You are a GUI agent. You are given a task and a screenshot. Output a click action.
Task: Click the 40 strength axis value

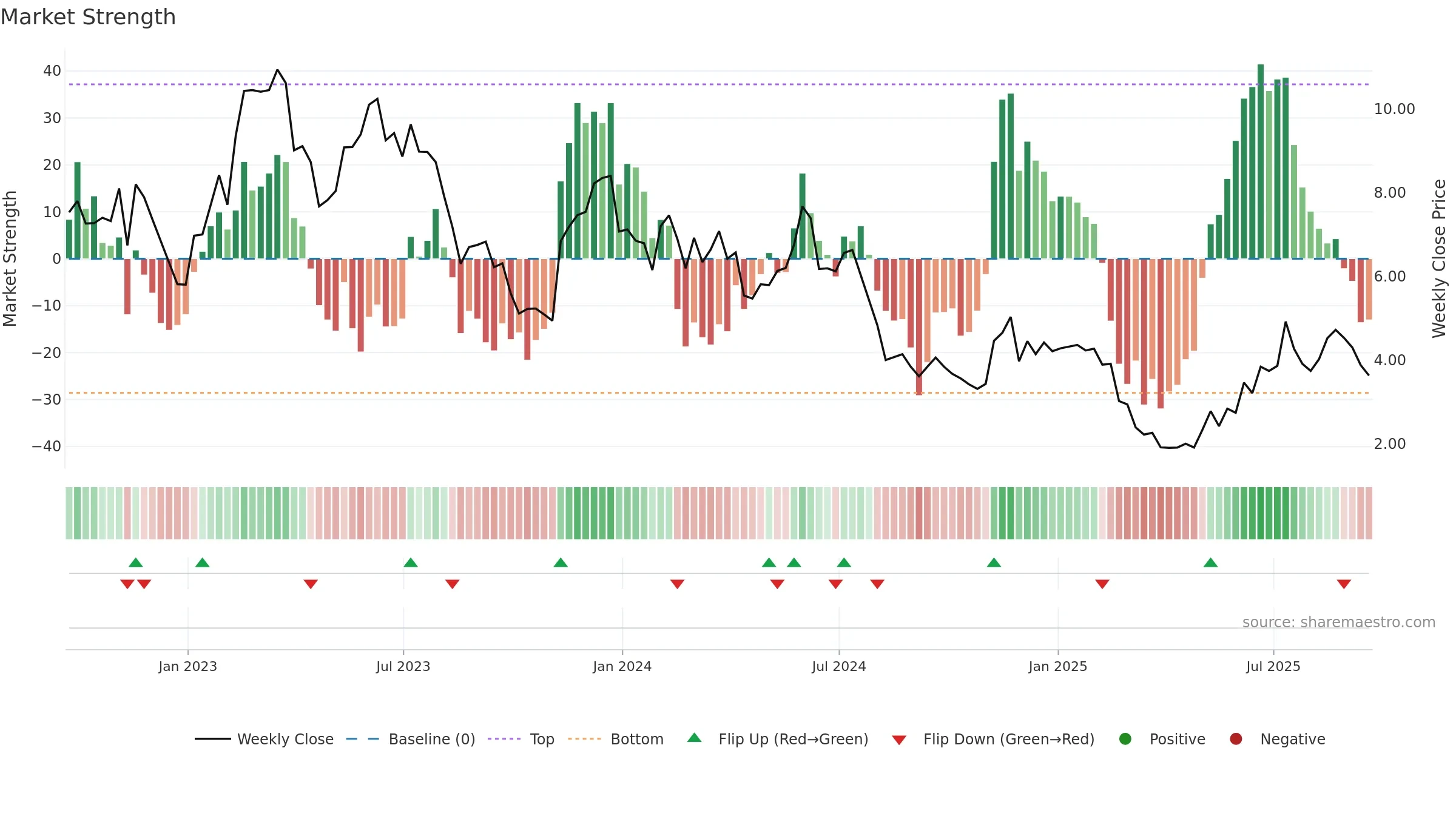click(x=52, y=71)
